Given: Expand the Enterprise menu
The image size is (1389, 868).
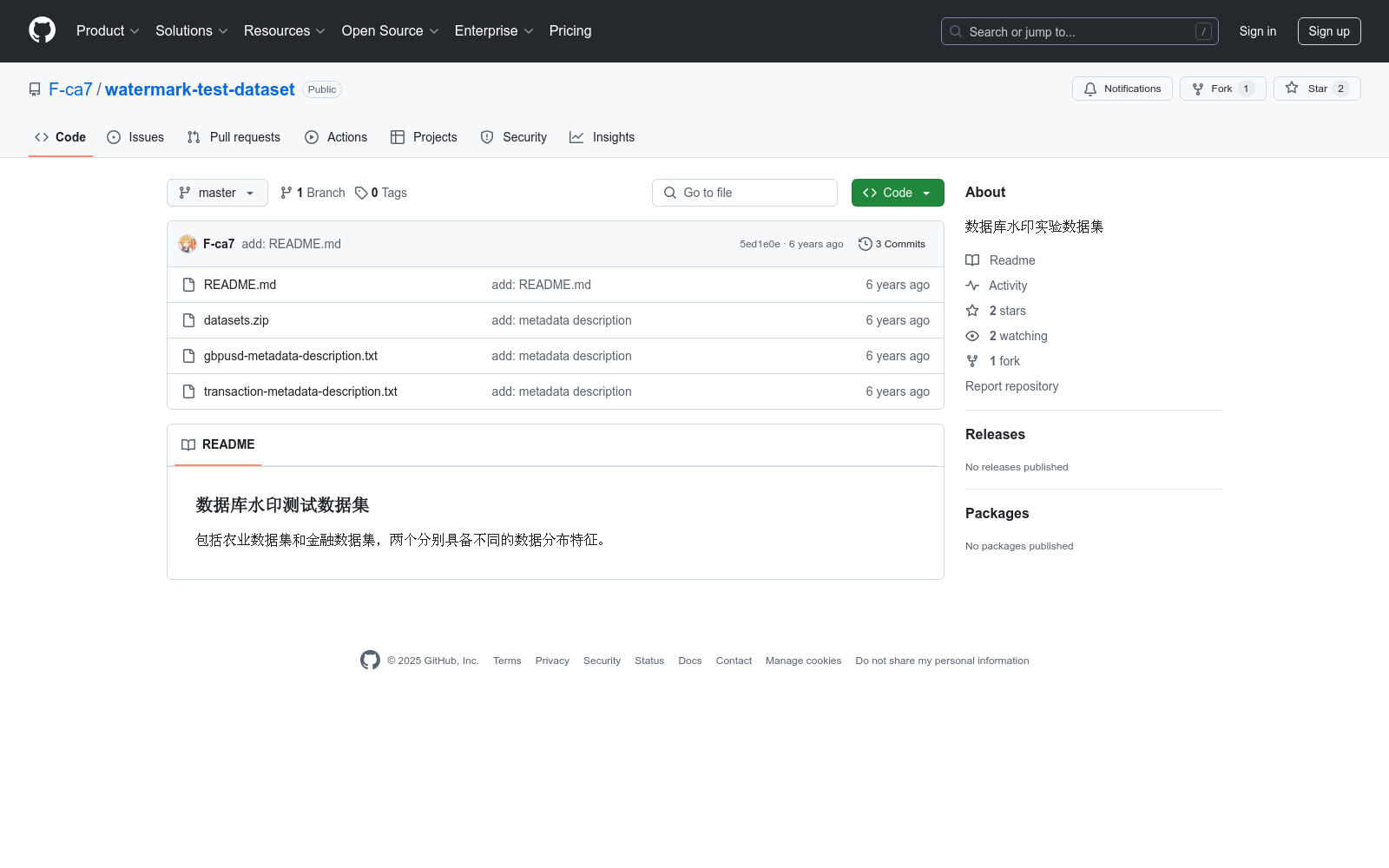Looking at the screenshot, I should (494, 31).
